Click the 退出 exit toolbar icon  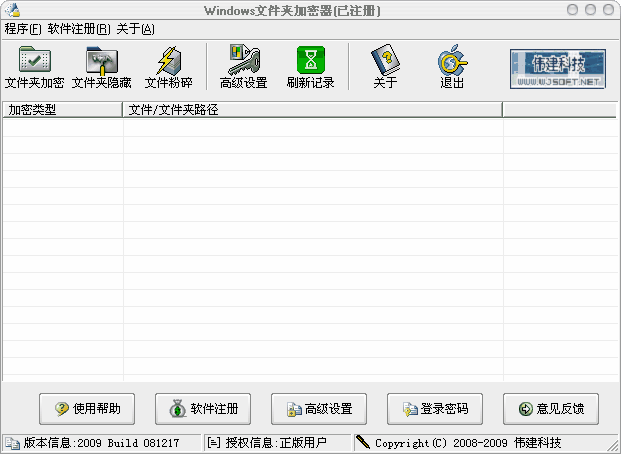click(452, 68)
